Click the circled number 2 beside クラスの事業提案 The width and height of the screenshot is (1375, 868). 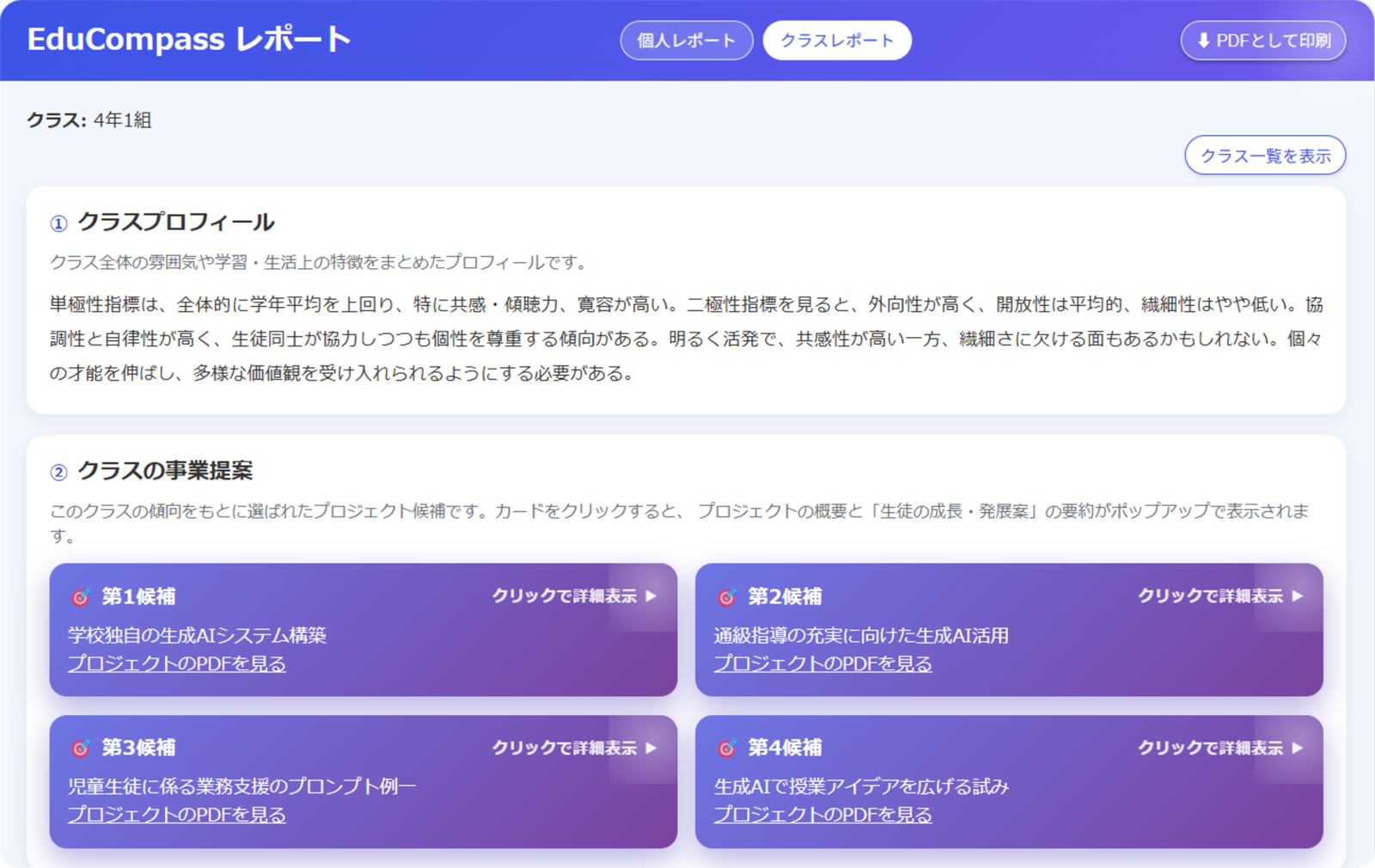pos(58,472)
